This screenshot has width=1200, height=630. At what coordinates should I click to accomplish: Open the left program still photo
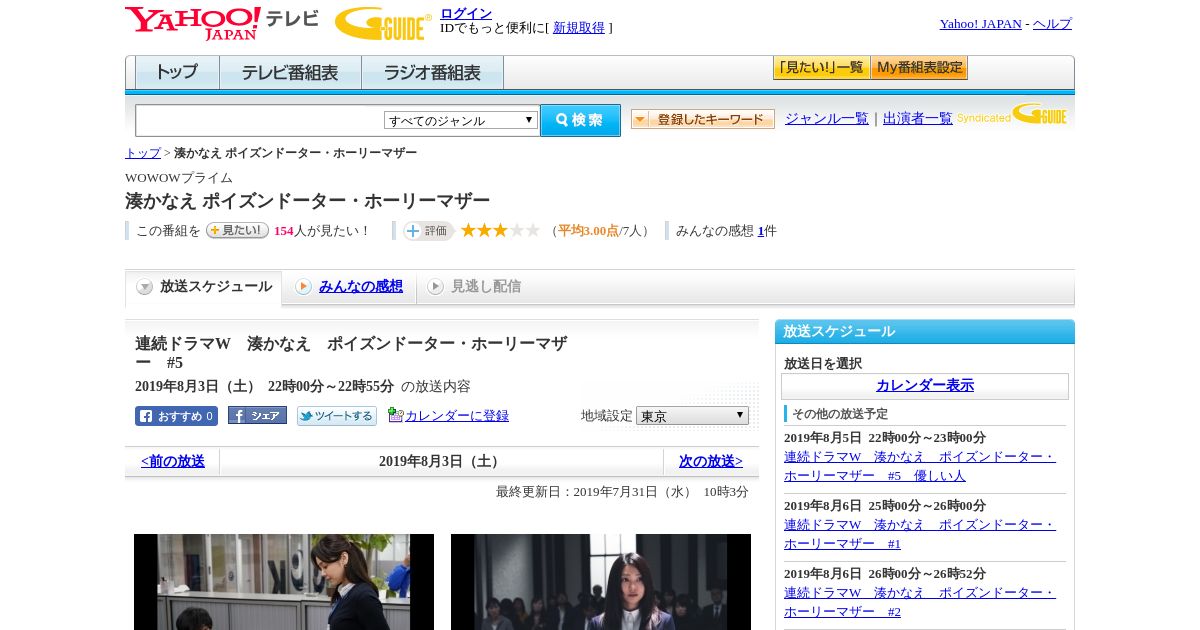click(284, 582)
